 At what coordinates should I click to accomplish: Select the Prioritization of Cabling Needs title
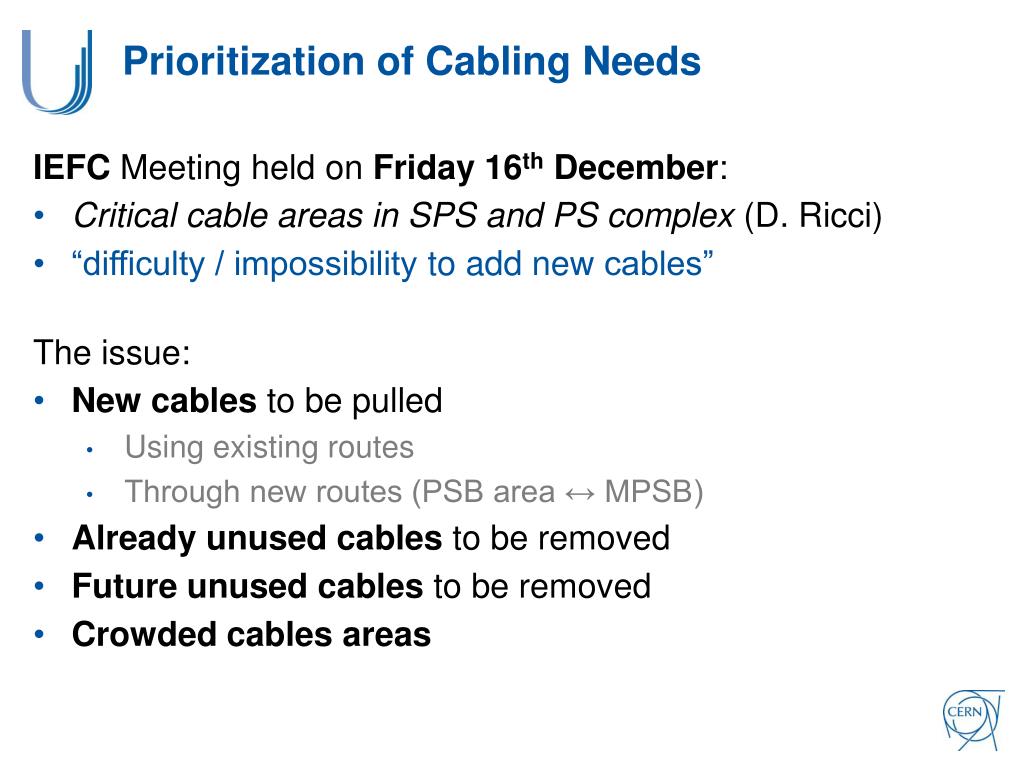pos(412,61)
